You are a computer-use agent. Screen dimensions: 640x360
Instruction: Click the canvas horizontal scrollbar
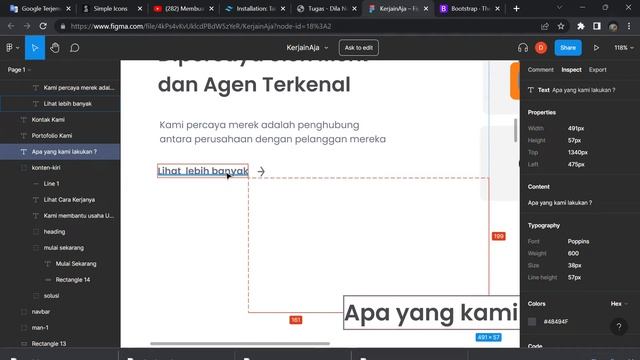click(240, 344)
